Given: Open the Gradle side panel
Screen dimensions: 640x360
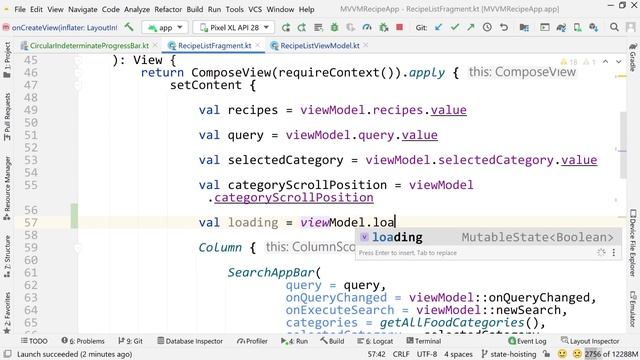Looking at the screenshot, I should tap(632, 58).
